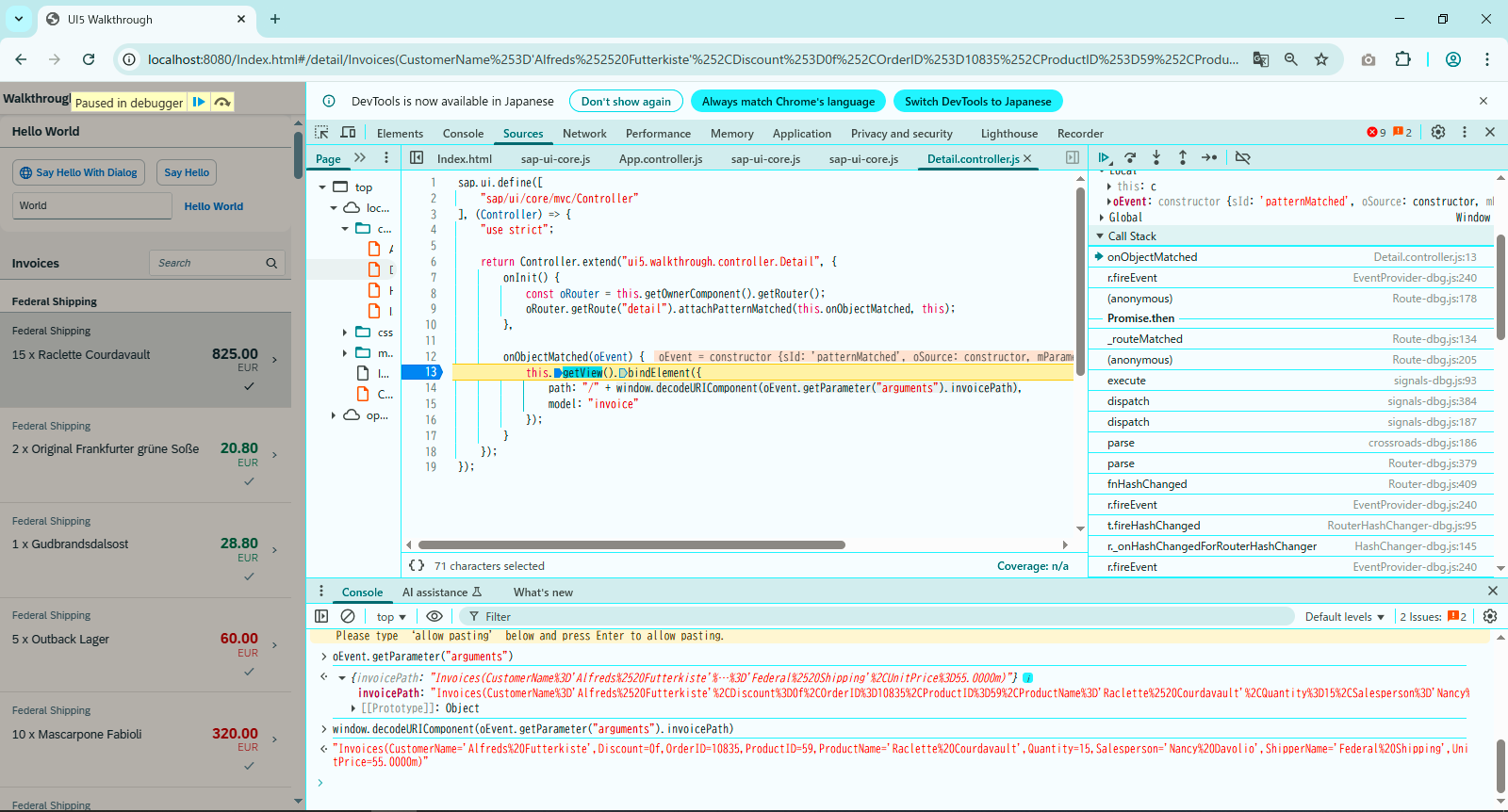Collapse the top frame tree node

(x=322, y=187)
